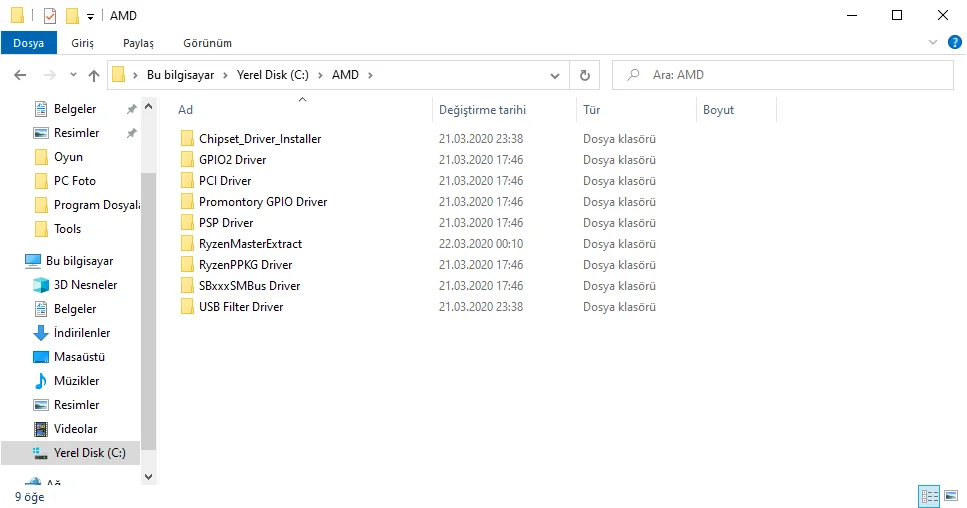Image resolution: width=967 pixels, height=508 pixels.
Task: Click Bu bilgisayar in the address bar
Action: tap(180, 75)
